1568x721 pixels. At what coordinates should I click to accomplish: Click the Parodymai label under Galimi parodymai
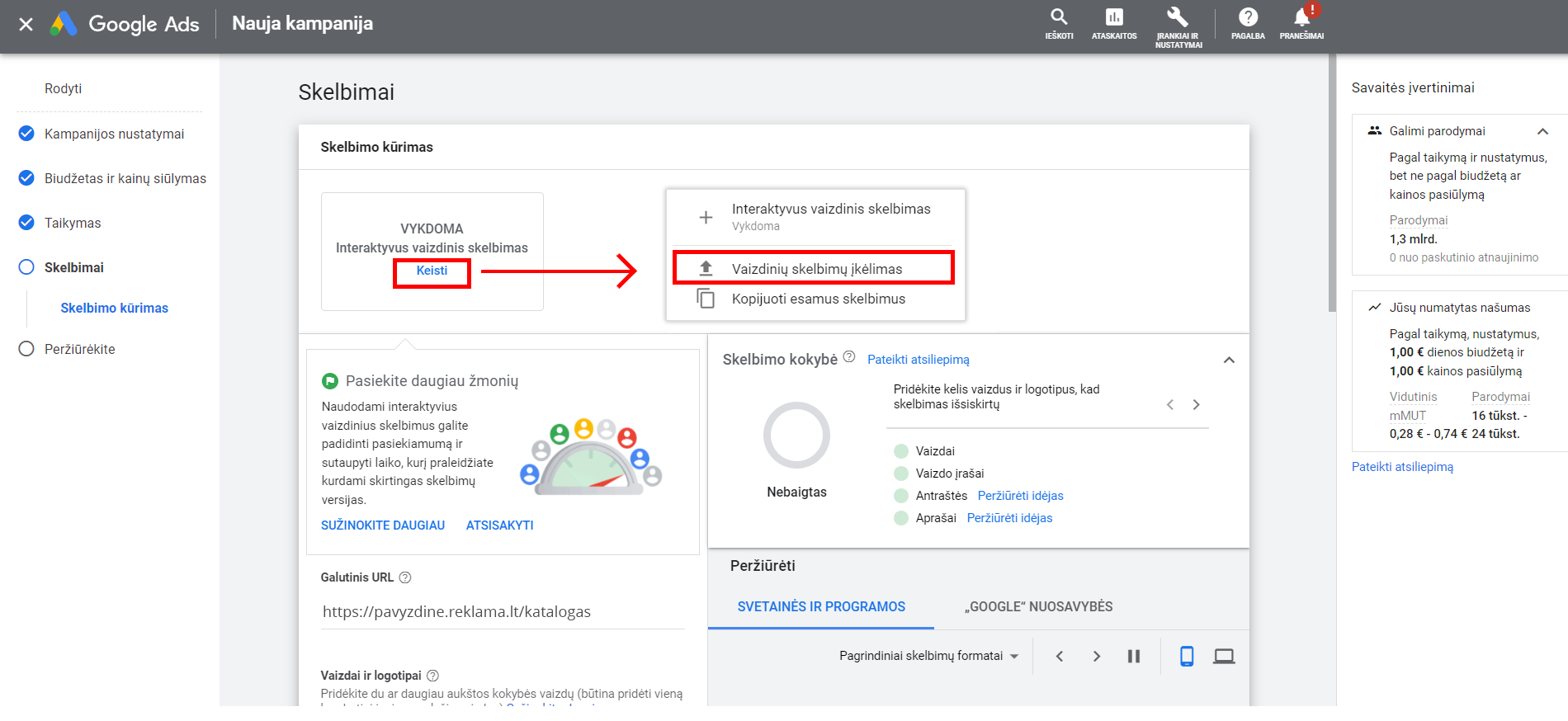tap(1418, 220)
